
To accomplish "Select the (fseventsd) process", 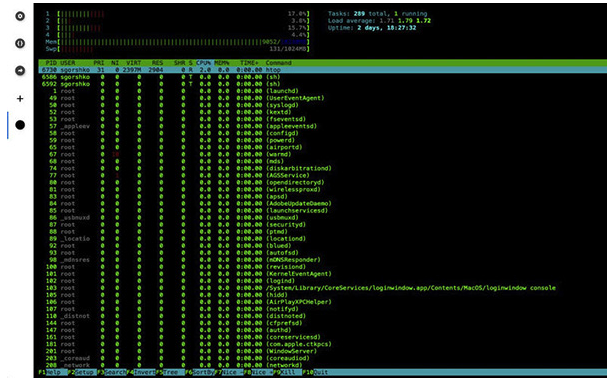I will pos(322,119).
